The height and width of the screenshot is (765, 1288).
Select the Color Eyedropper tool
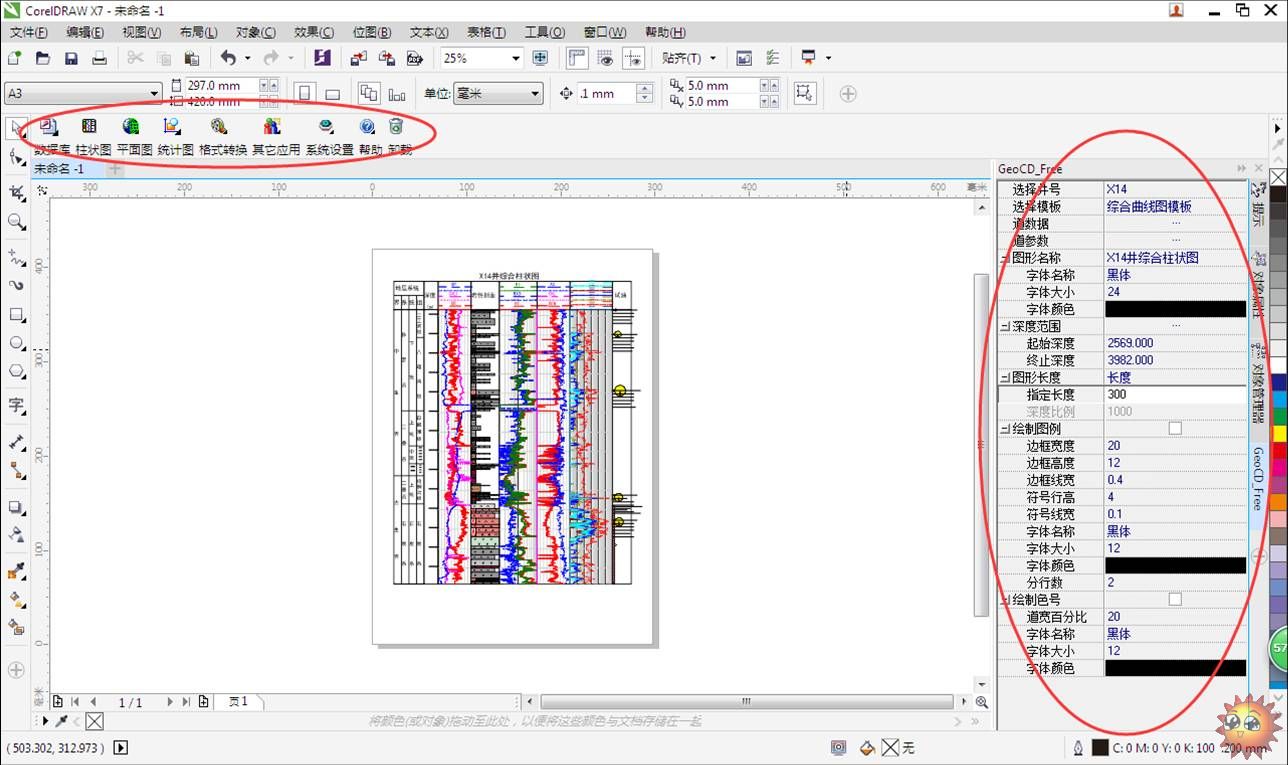(x=16, y=572)
